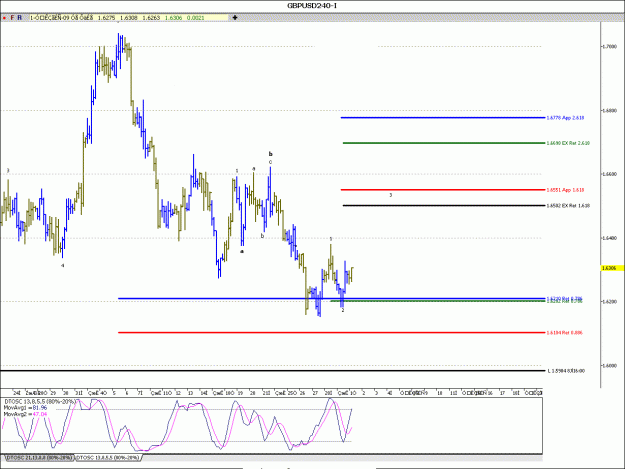
Task: Click the MovAvg1 = 81.96 readout
Action: tap(25, 408)
